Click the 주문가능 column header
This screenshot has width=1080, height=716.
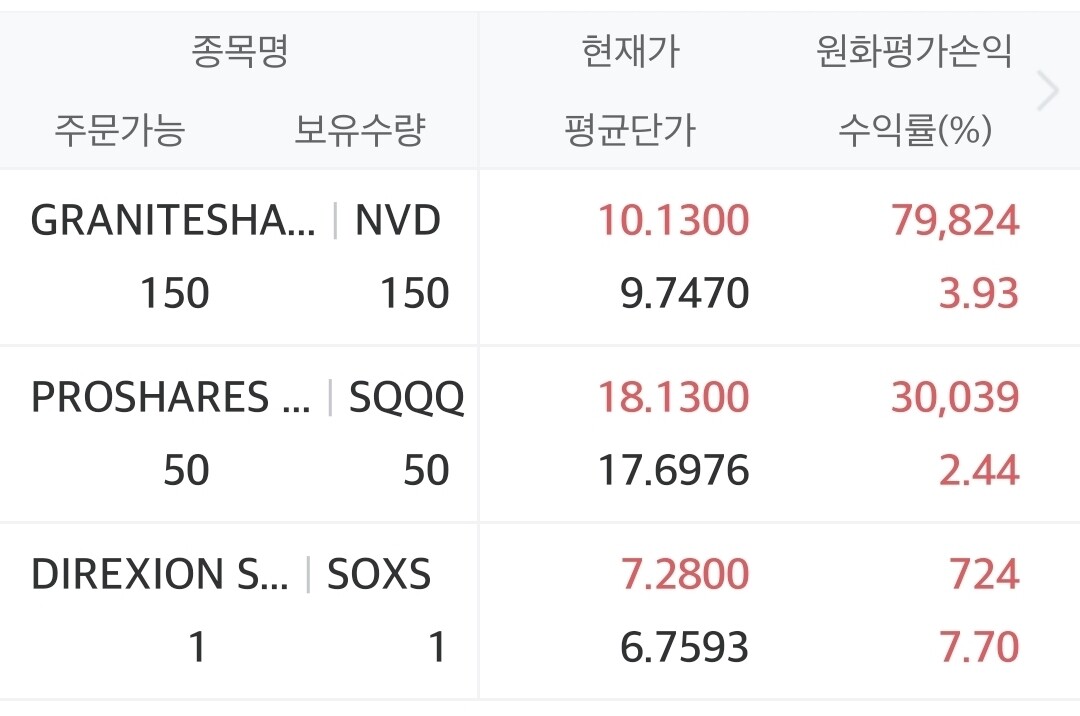(x=120, y=129)
